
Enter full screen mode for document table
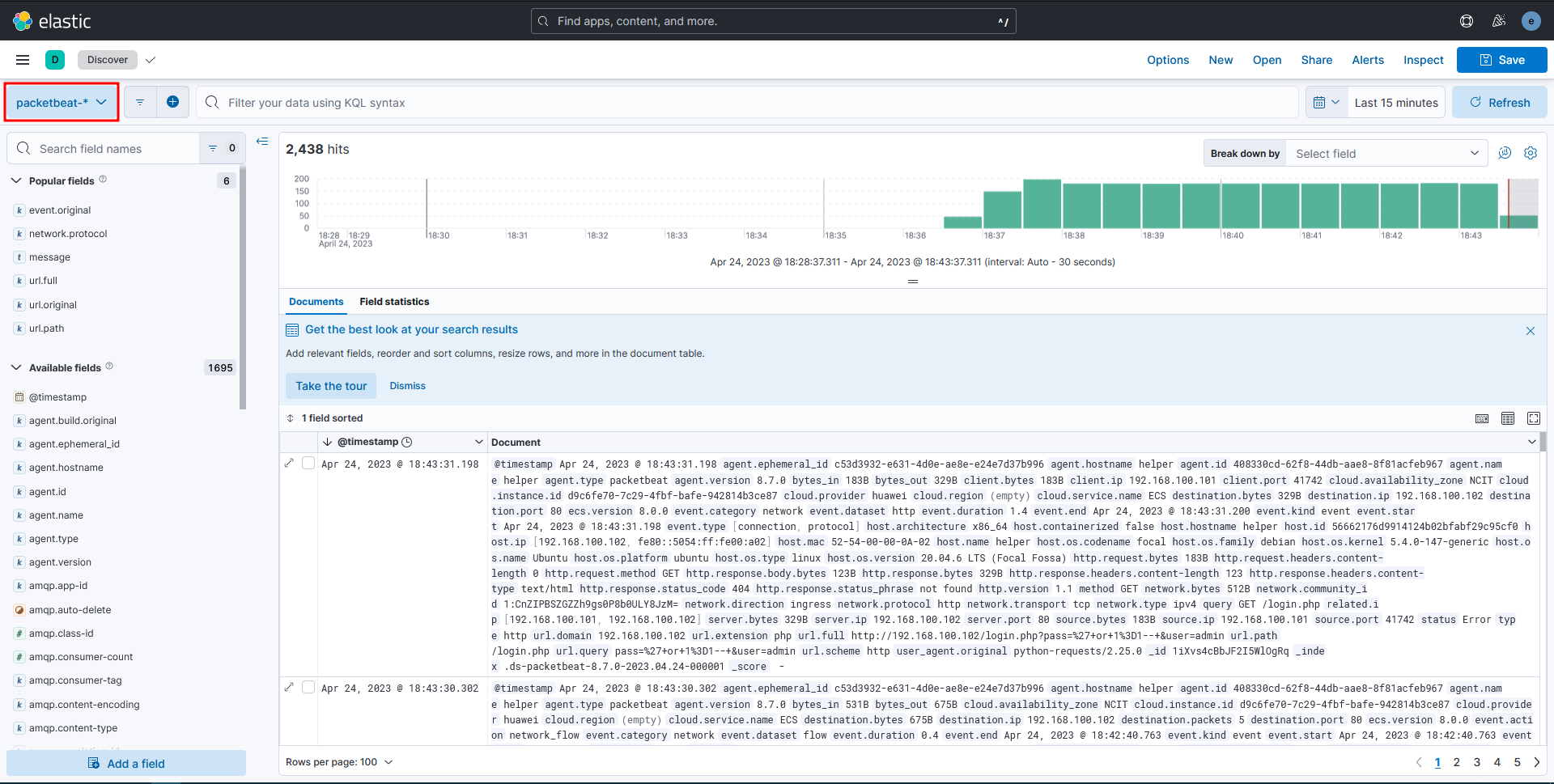(1533, 418)
